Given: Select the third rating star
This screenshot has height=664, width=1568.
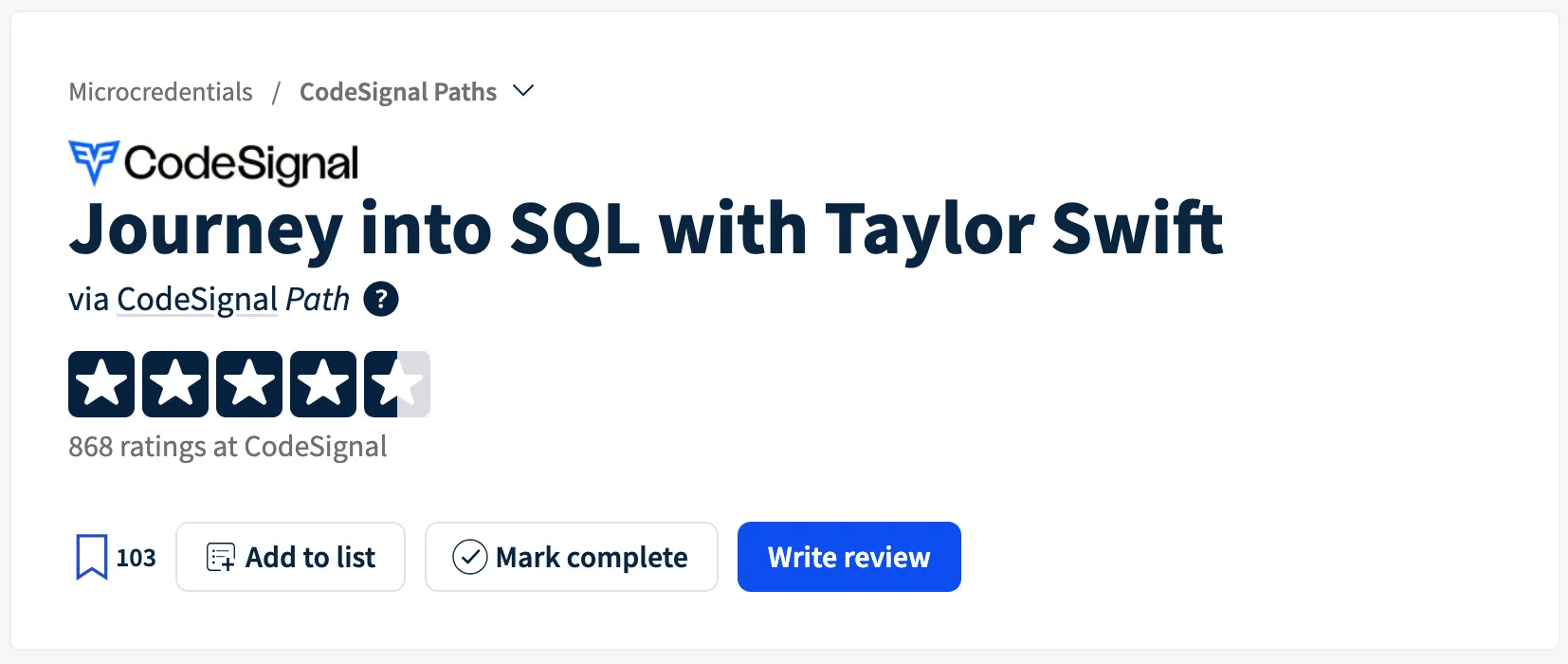Looking at the screenshot, I should (x=249, y=383).
